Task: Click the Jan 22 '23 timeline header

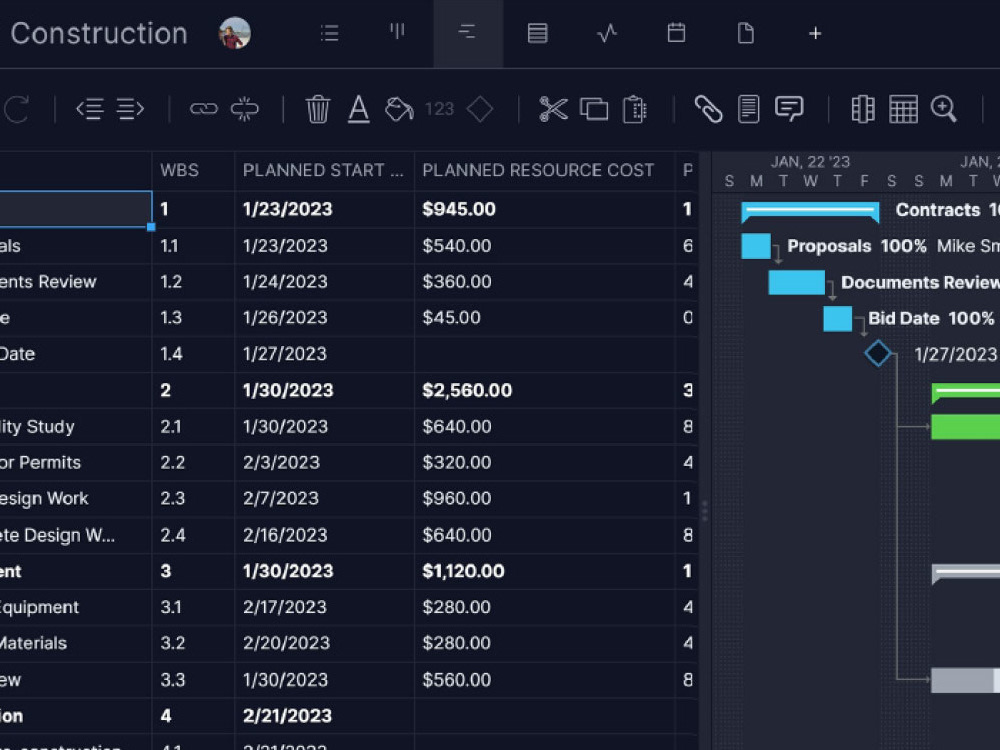Action: pos(810,161)
